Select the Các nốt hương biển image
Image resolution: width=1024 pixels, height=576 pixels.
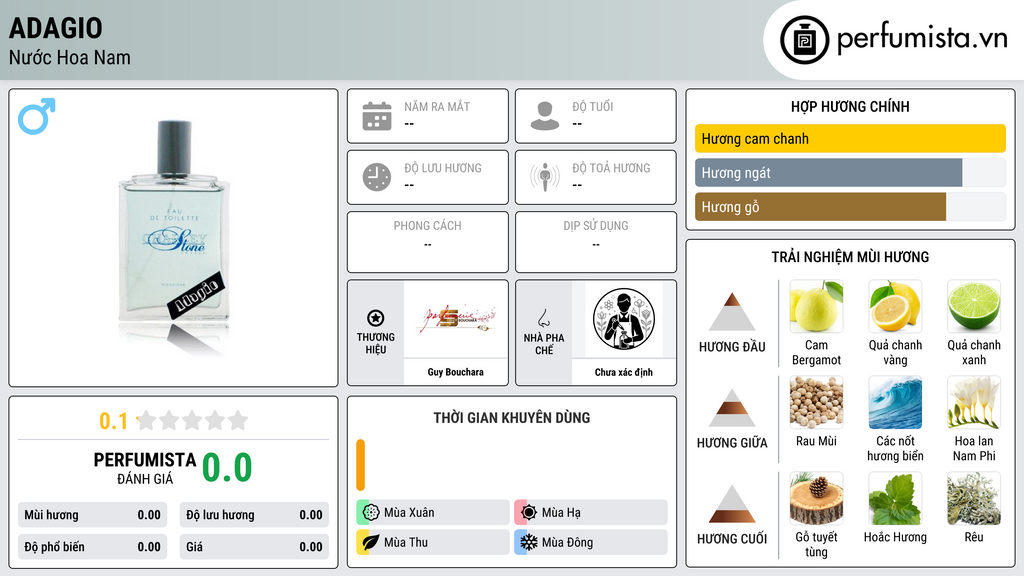click(x=895, y=402)
